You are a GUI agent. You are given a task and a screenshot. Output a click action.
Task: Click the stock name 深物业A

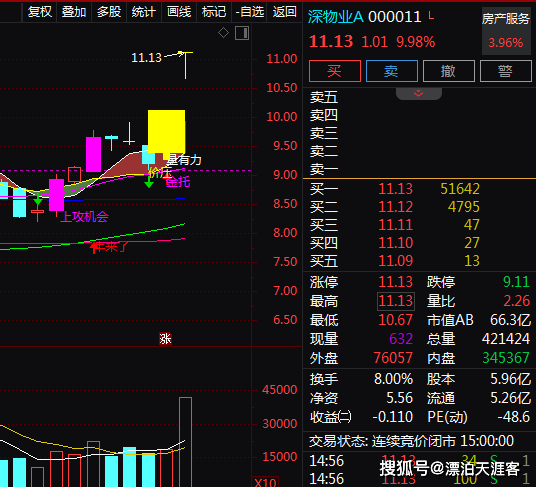pos(336,17)
